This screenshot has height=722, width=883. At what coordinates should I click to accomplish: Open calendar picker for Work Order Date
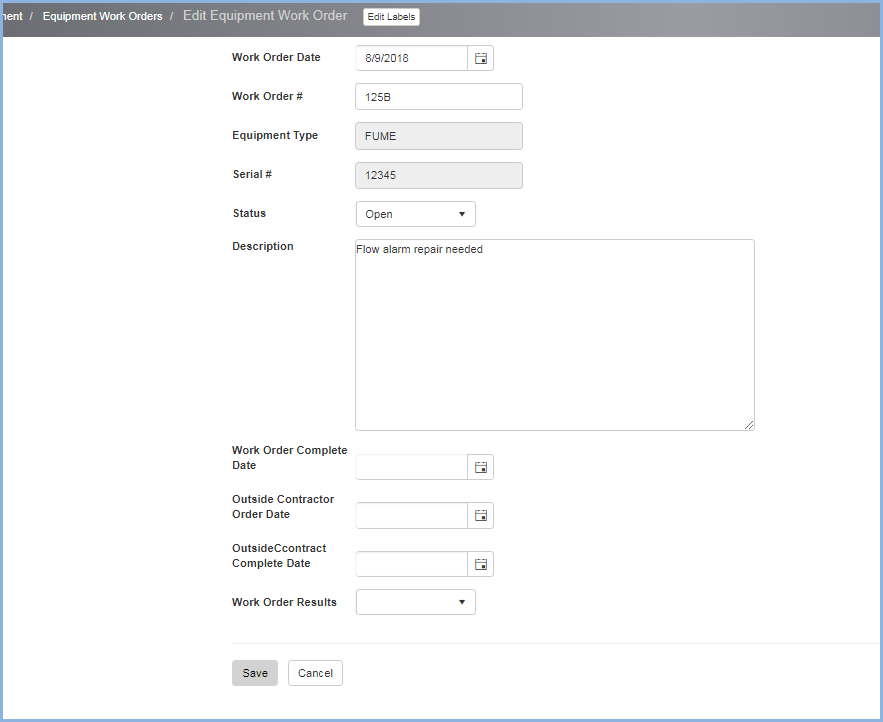(480, 58)
